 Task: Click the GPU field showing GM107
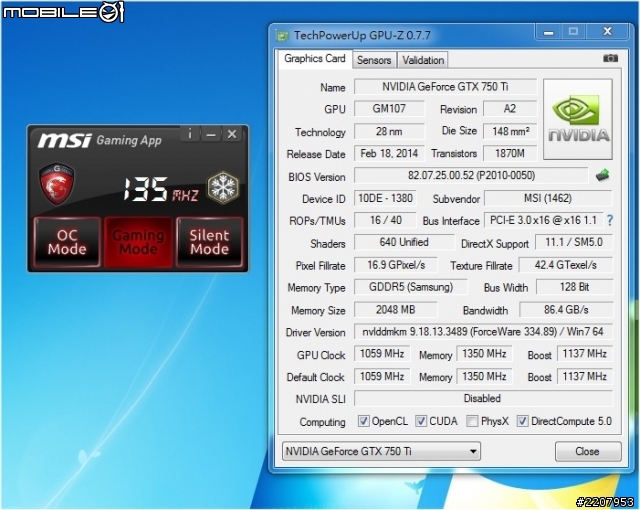[x=389, y=109]
